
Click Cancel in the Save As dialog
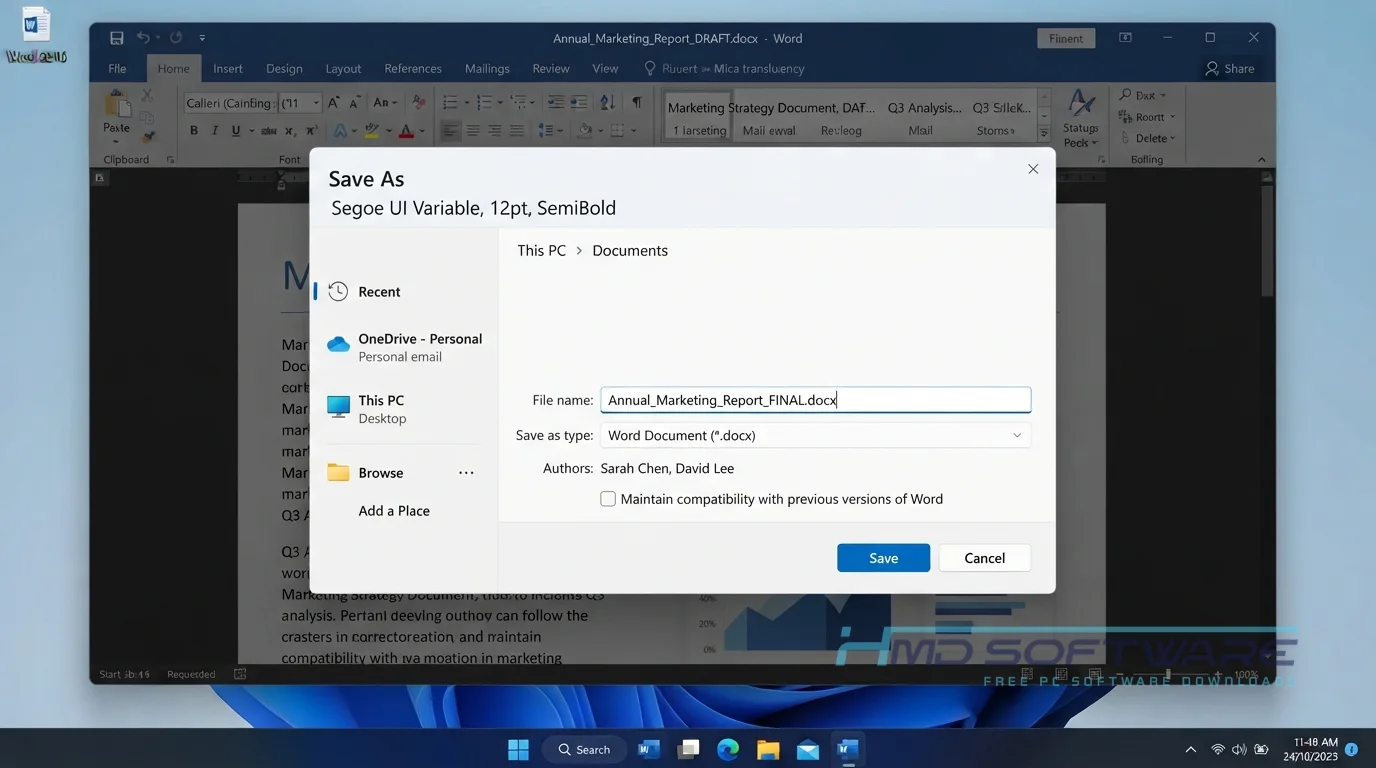[x=985, y=558]
